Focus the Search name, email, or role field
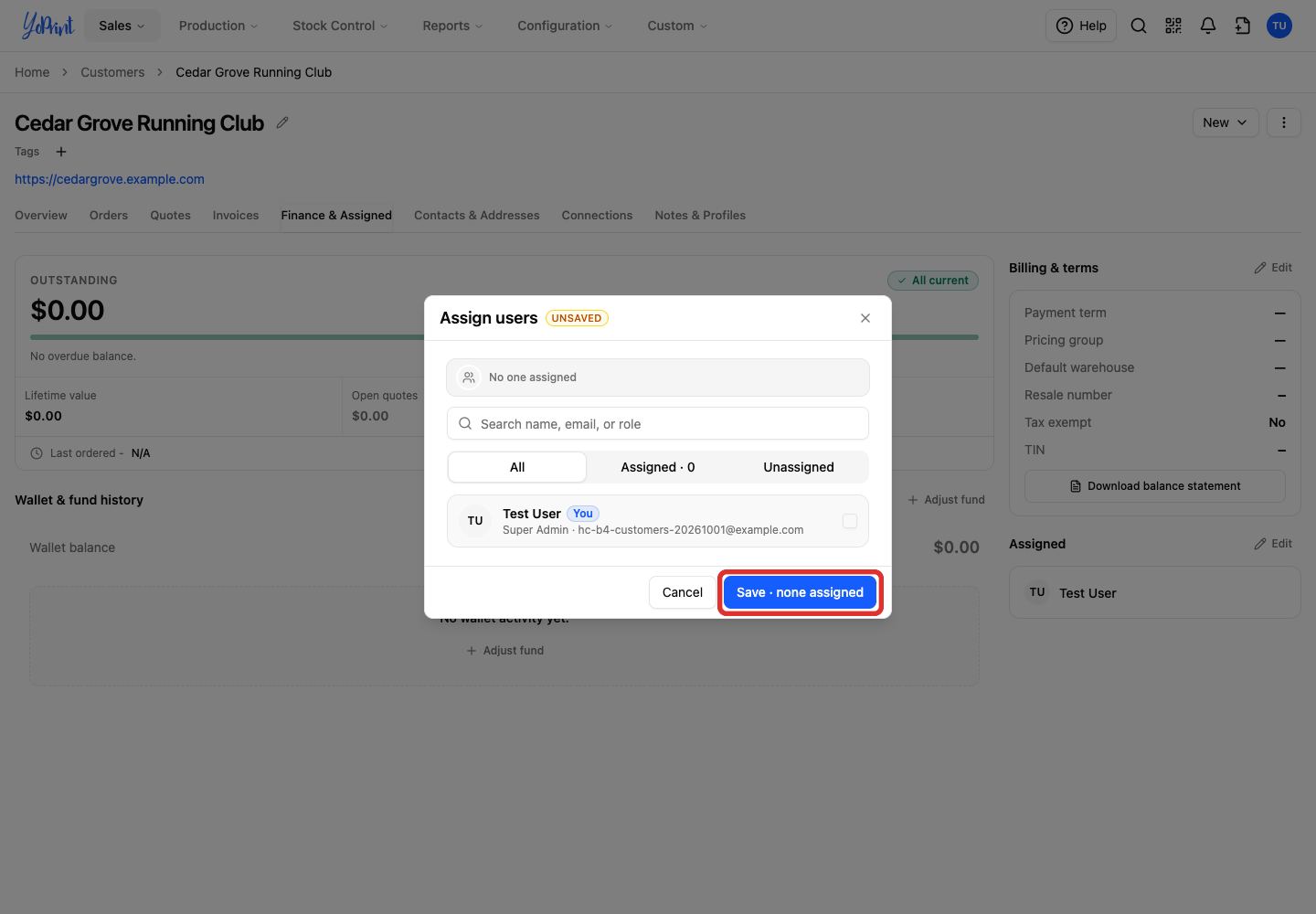1316x914 pixels. point(658,423)
